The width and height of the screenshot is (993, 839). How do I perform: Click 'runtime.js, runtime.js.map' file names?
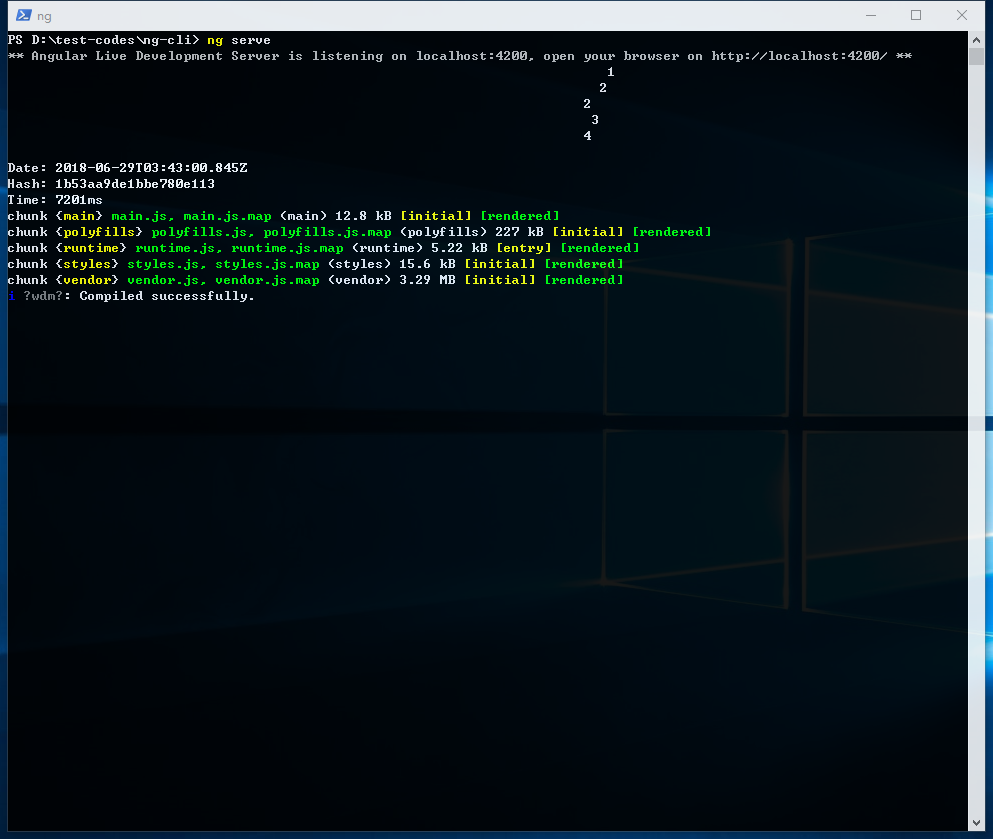point(239,248)
